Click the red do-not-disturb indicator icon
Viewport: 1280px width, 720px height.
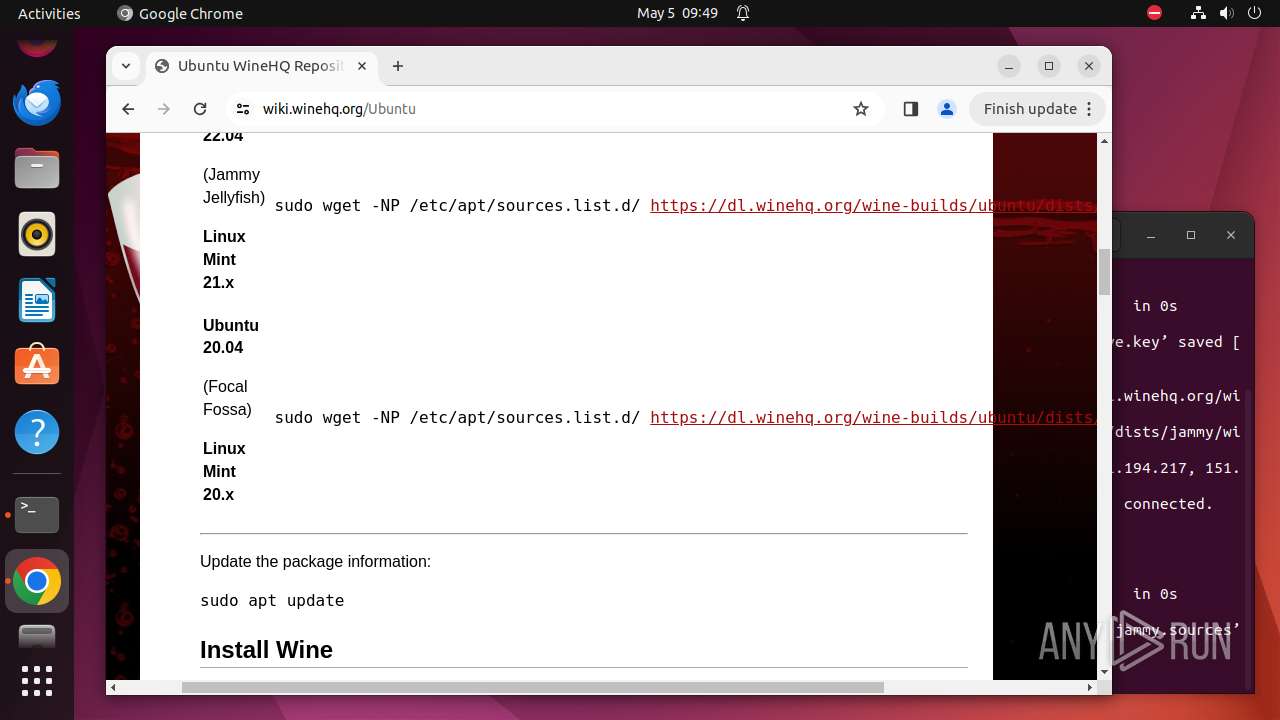coord(1155,13)
